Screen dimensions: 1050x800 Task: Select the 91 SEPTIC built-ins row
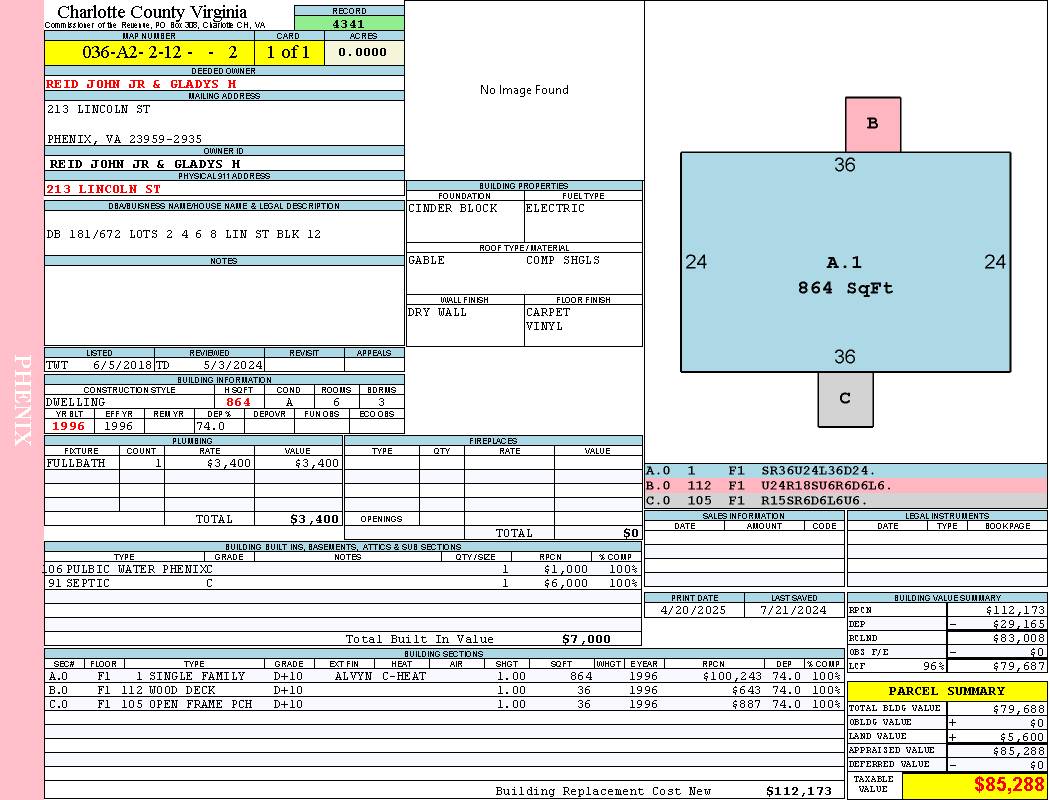[x=342, y=583]
